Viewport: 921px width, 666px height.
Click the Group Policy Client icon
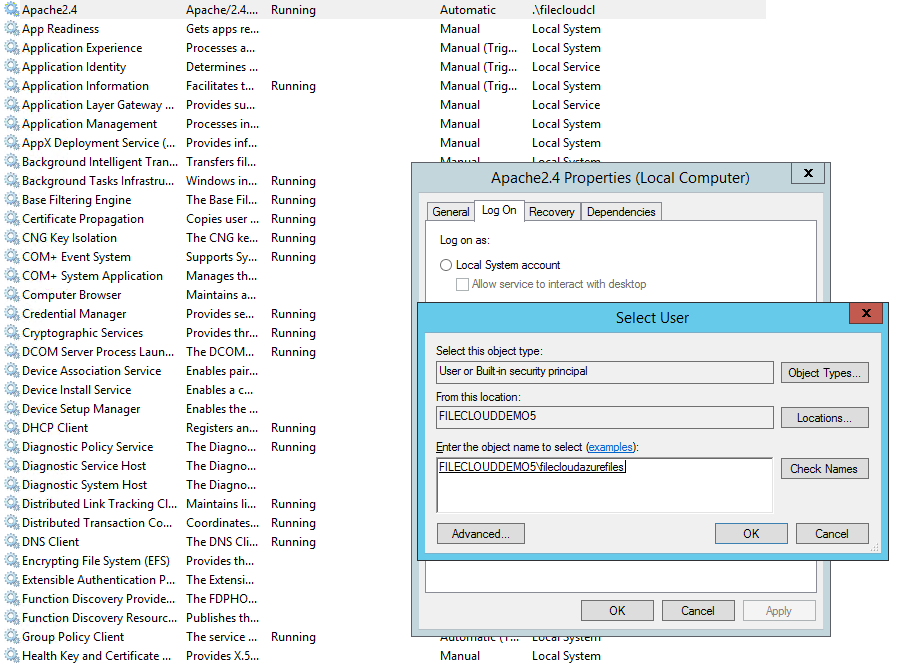(x=11, y=637)
